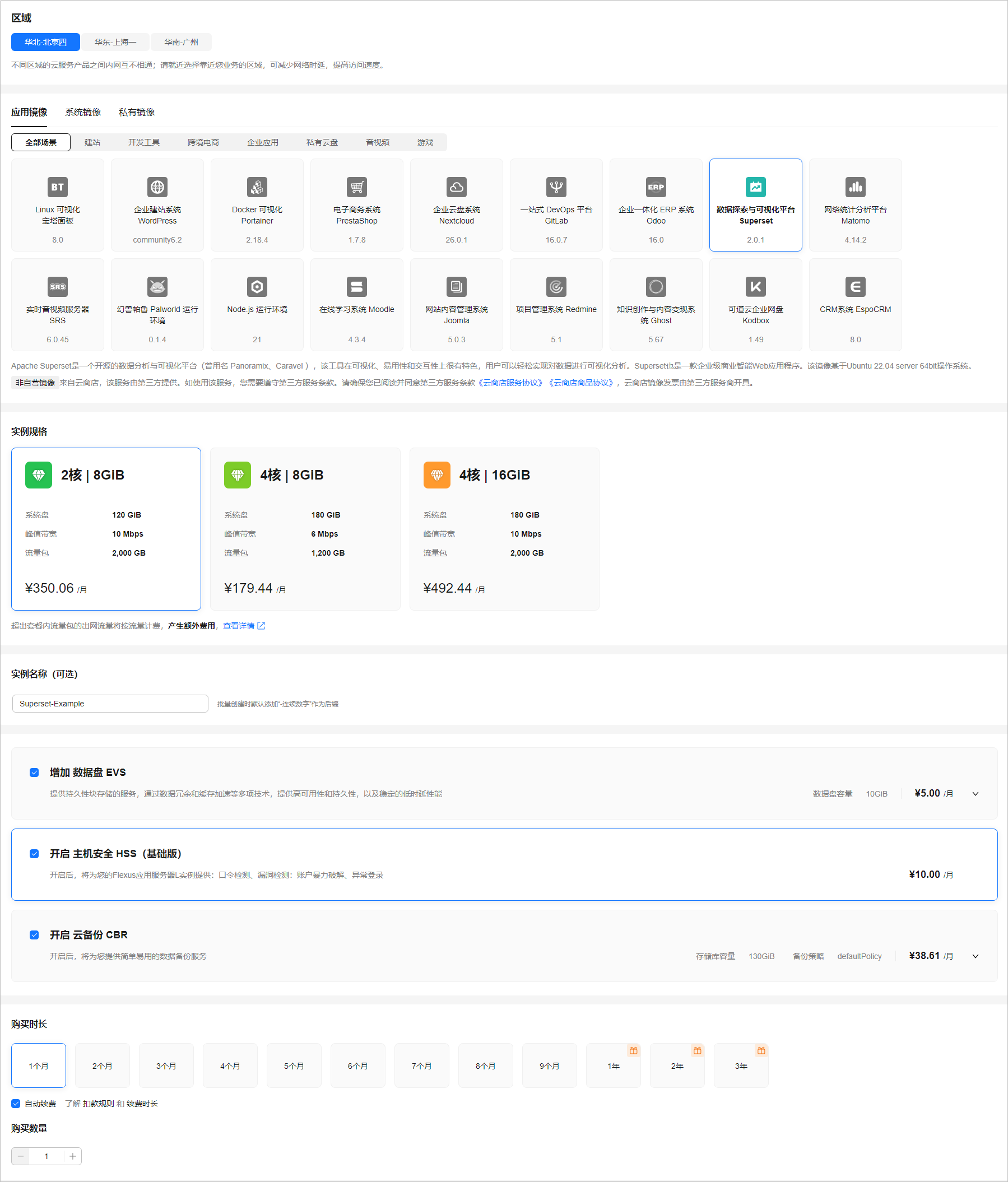
Task: Pick the Joomla CMS icon
Action: [x=456, y=287]
